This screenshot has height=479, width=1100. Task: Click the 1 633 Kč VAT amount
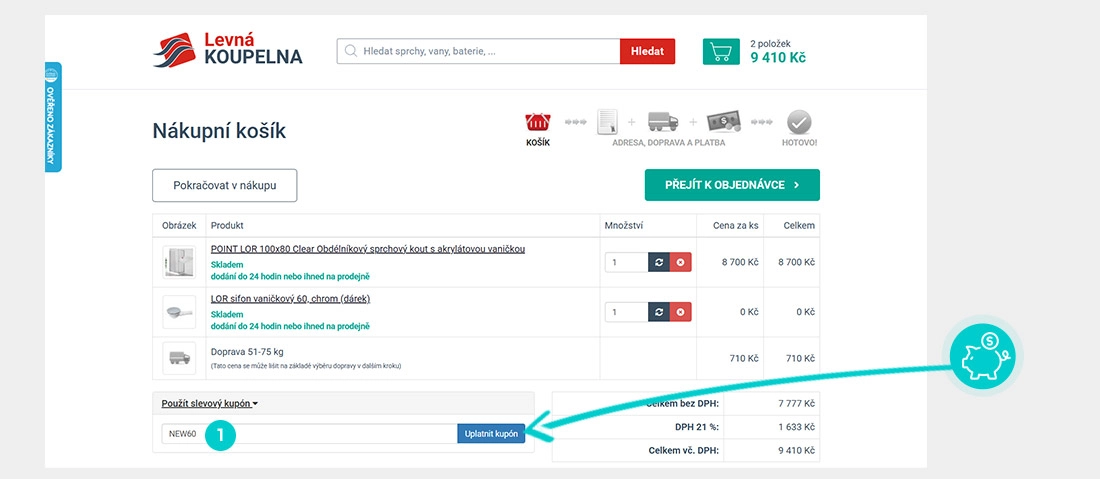click(796, 427)
